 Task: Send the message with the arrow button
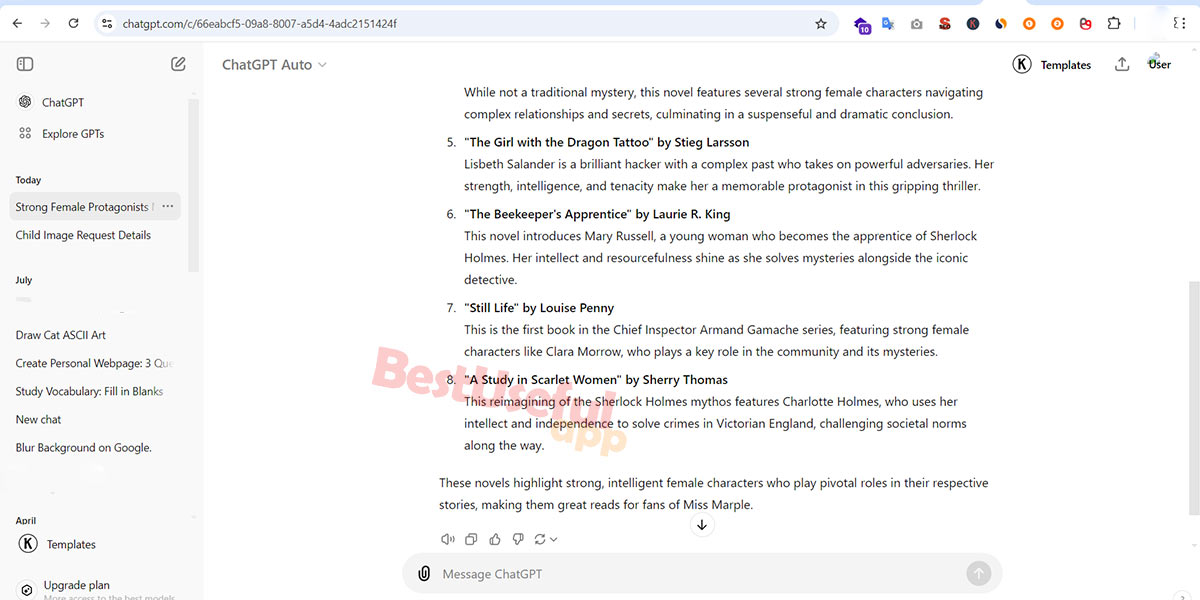pyautogui.click(x=978, y=574)
